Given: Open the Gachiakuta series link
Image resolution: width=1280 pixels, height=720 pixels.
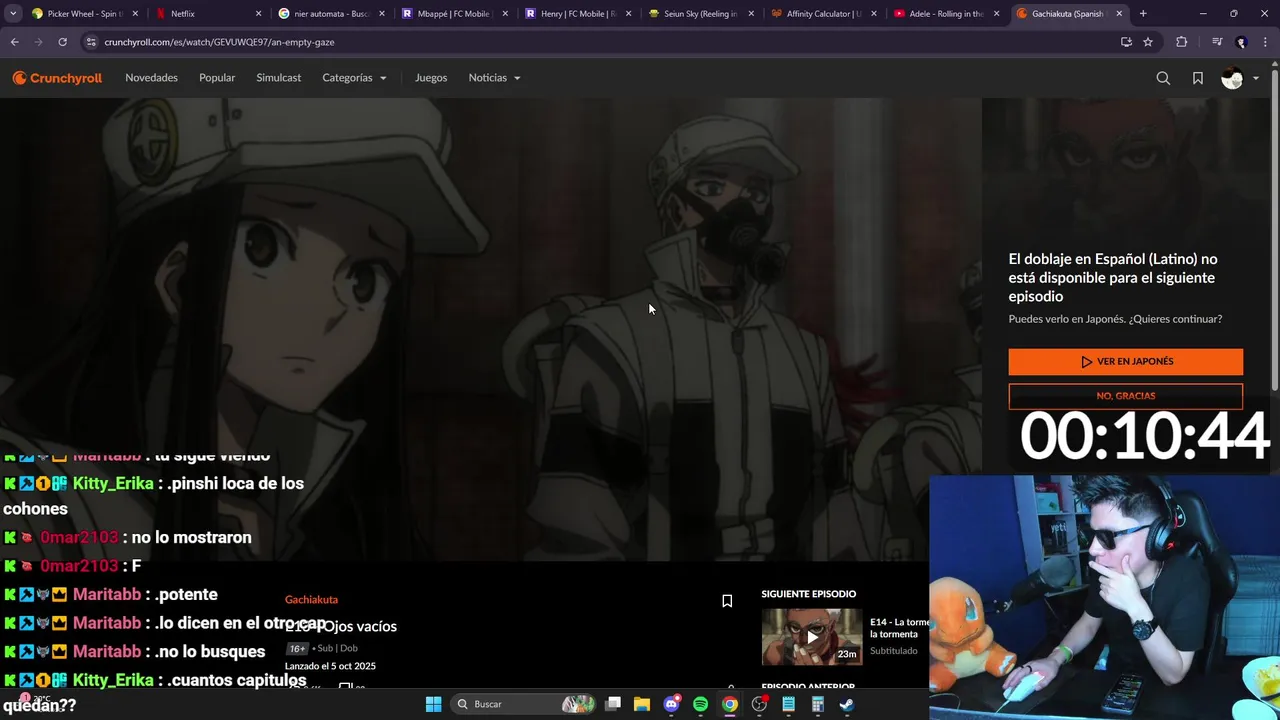Looking at the screenshot, I should (x=311, y=600).
